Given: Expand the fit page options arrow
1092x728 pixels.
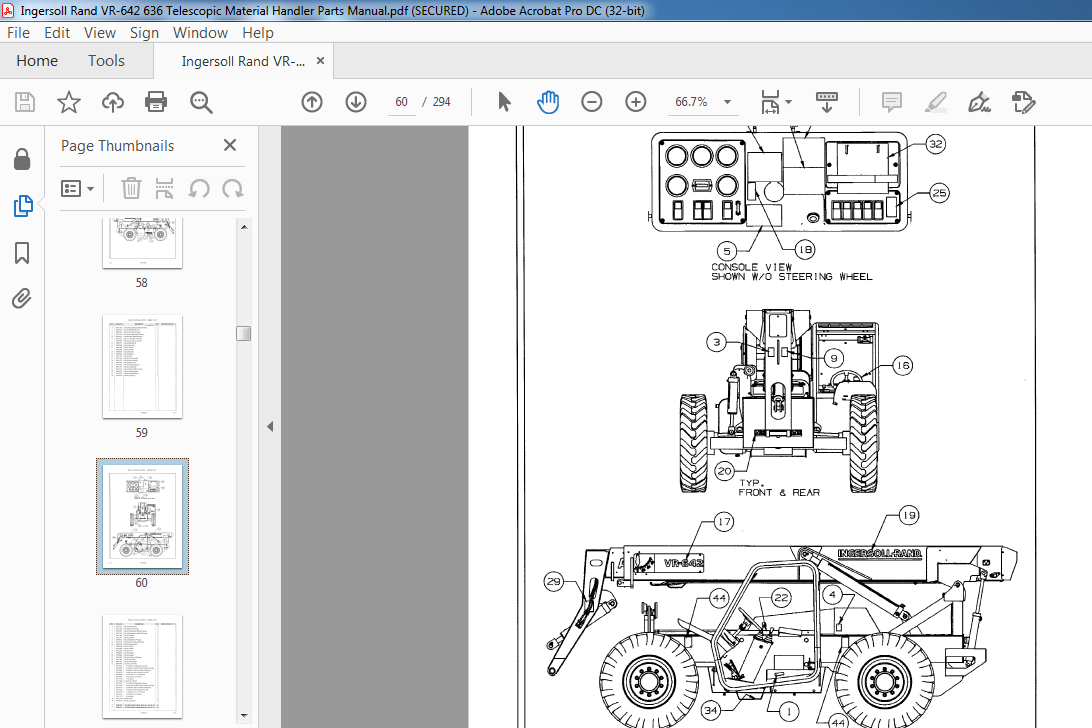Looking at the screenshot, I should coord(788,102).
